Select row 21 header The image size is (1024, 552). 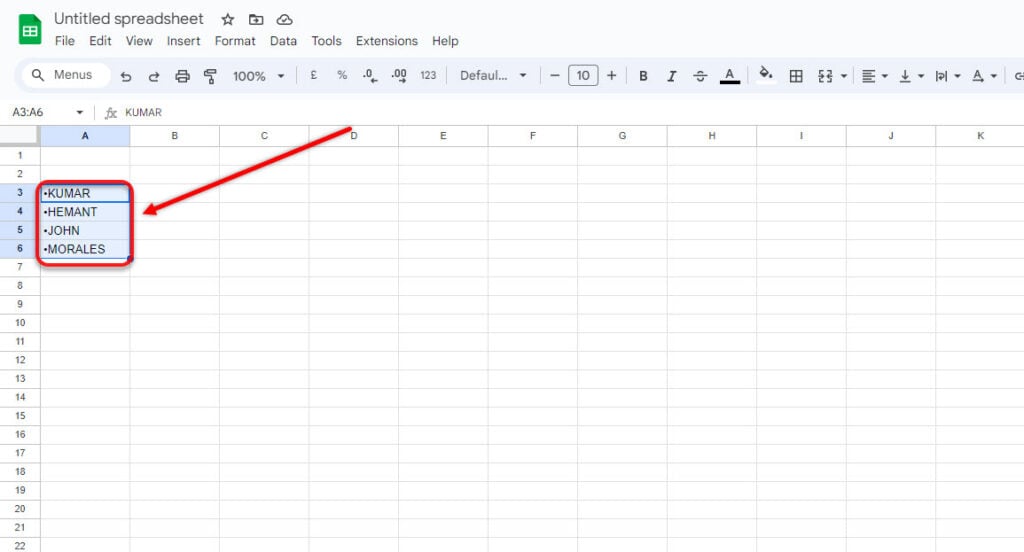[x=20, y=527]
